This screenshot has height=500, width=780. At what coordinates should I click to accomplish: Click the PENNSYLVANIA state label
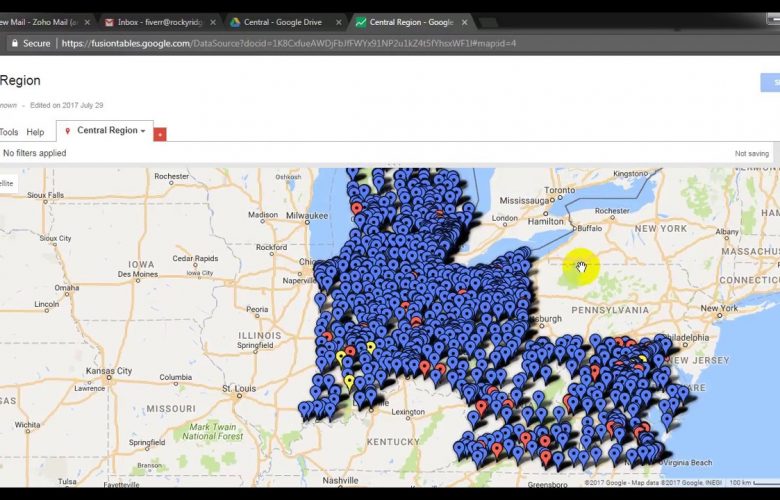click(610, 310)
